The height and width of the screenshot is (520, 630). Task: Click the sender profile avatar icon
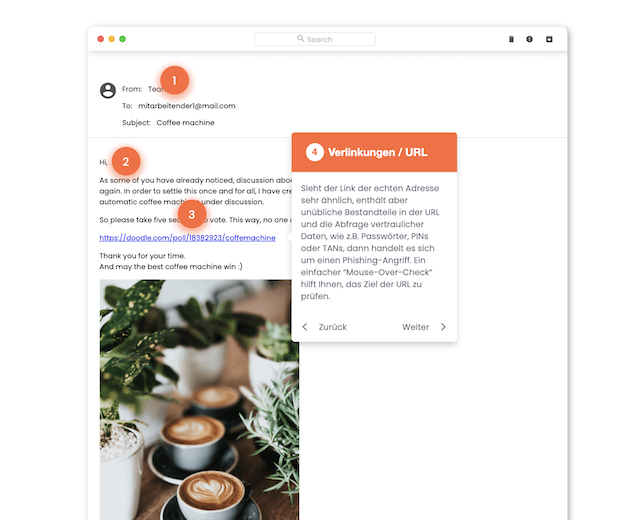[x=108, y=90]
